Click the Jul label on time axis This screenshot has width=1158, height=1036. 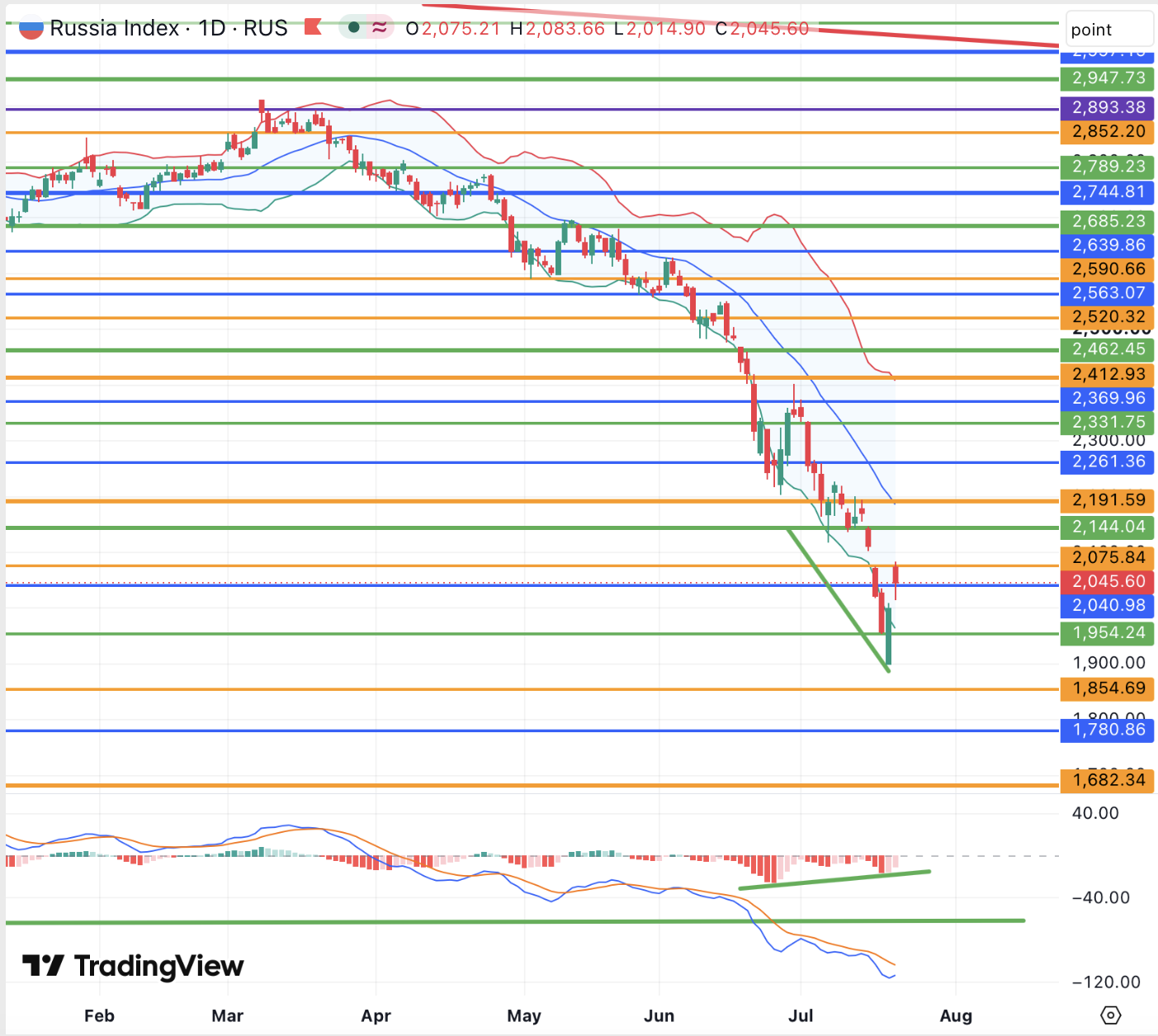click(801, 1015)
